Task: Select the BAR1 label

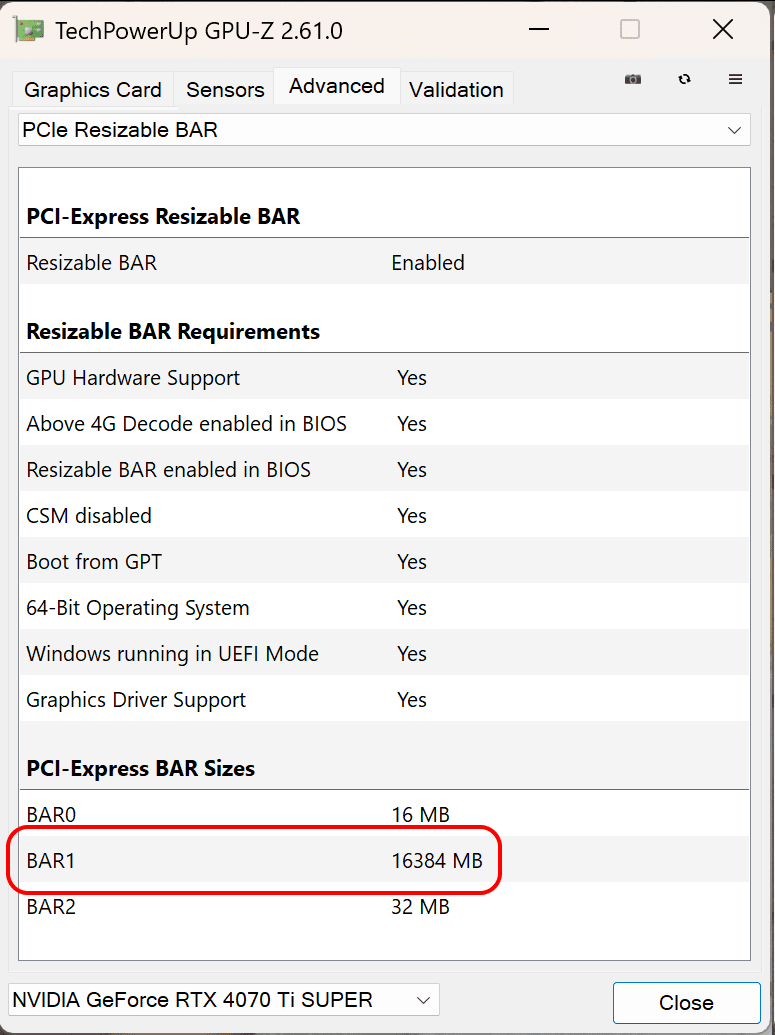Action: 51,861
